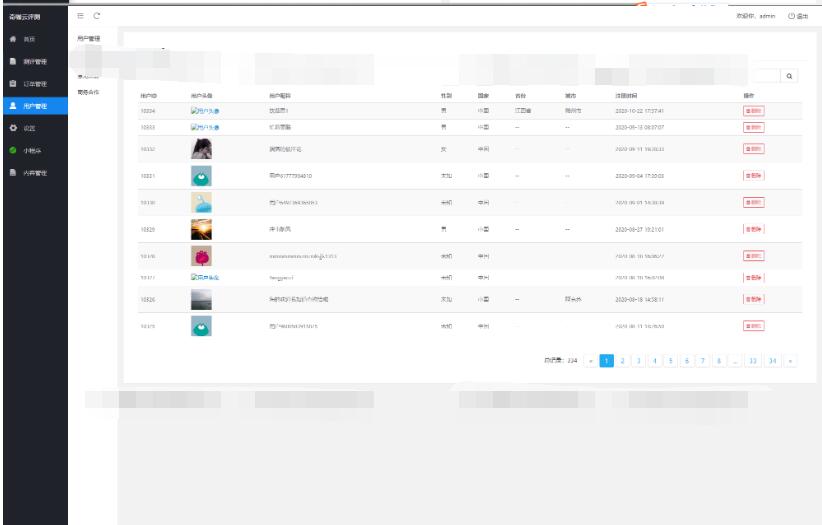Click the magnifier search button
822x525 pixels.
click(x=790, y=75)
